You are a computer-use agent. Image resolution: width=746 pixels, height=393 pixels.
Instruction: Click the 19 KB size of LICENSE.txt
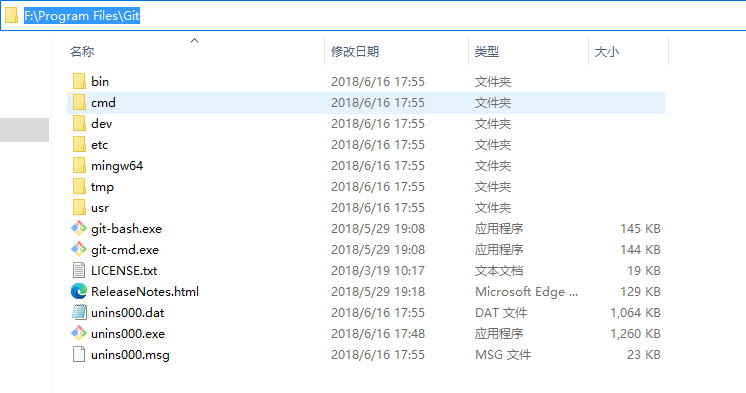pyautogui.click(x=644, y=270)
